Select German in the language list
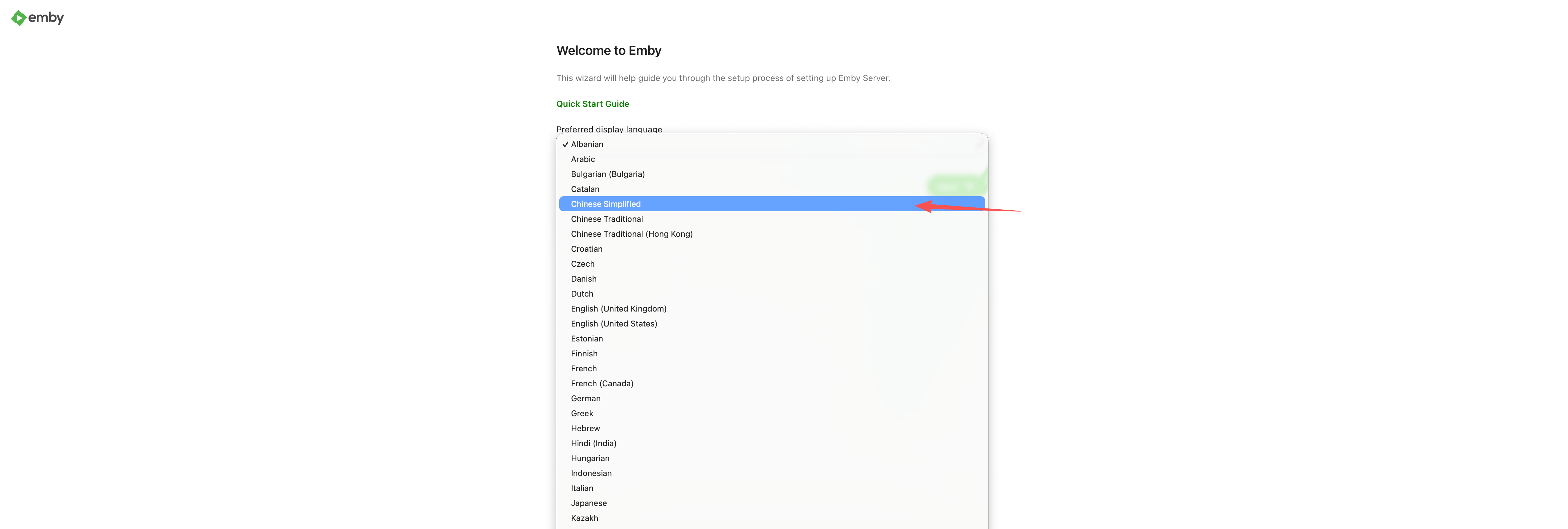The image size is (1568, 529). pos(586,399)
